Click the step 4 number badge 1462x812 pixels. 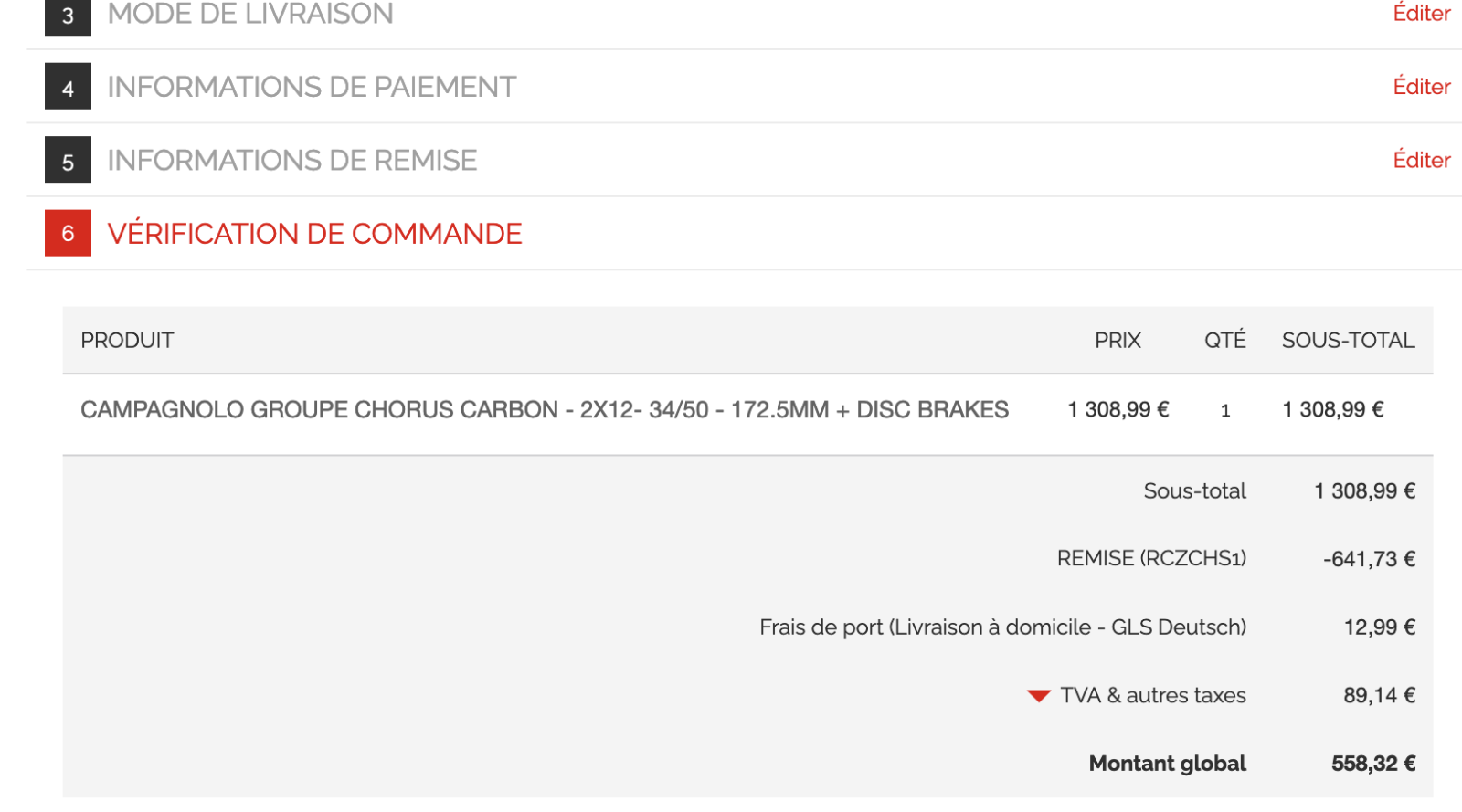pyautogui.click(x=68, y=87)
